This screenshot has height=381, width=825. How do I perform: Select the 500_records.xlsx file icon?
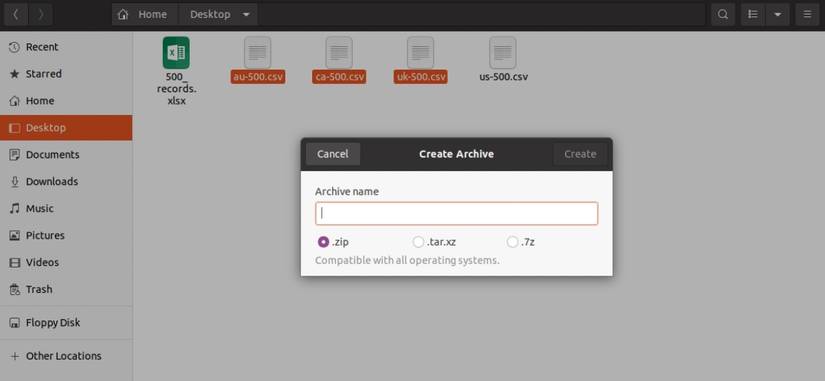[x=176, y=53]
